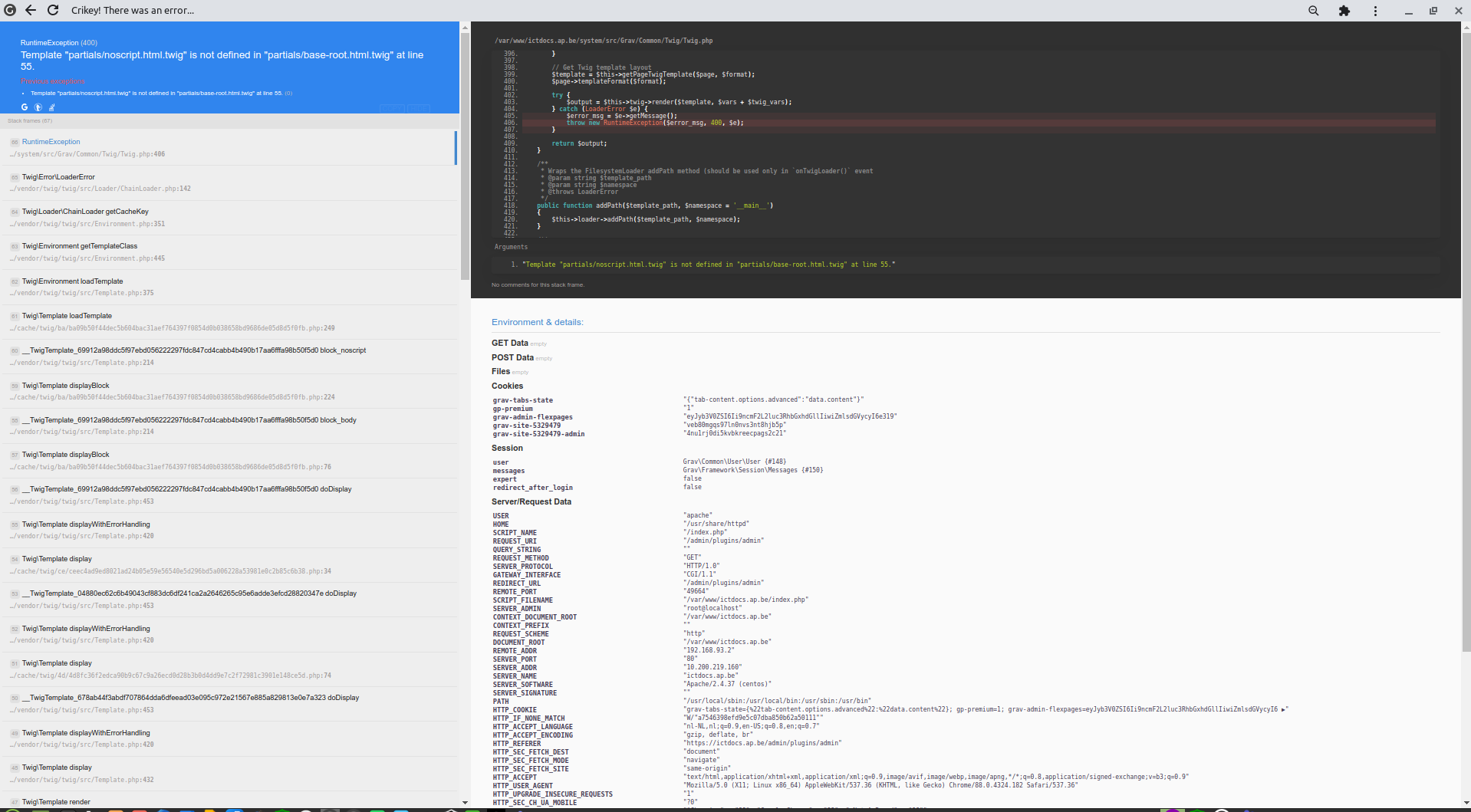Screen dimensions: 1471x812
Task: Click the 'Environment & details:' heading
Action: [x=538, y=322]
